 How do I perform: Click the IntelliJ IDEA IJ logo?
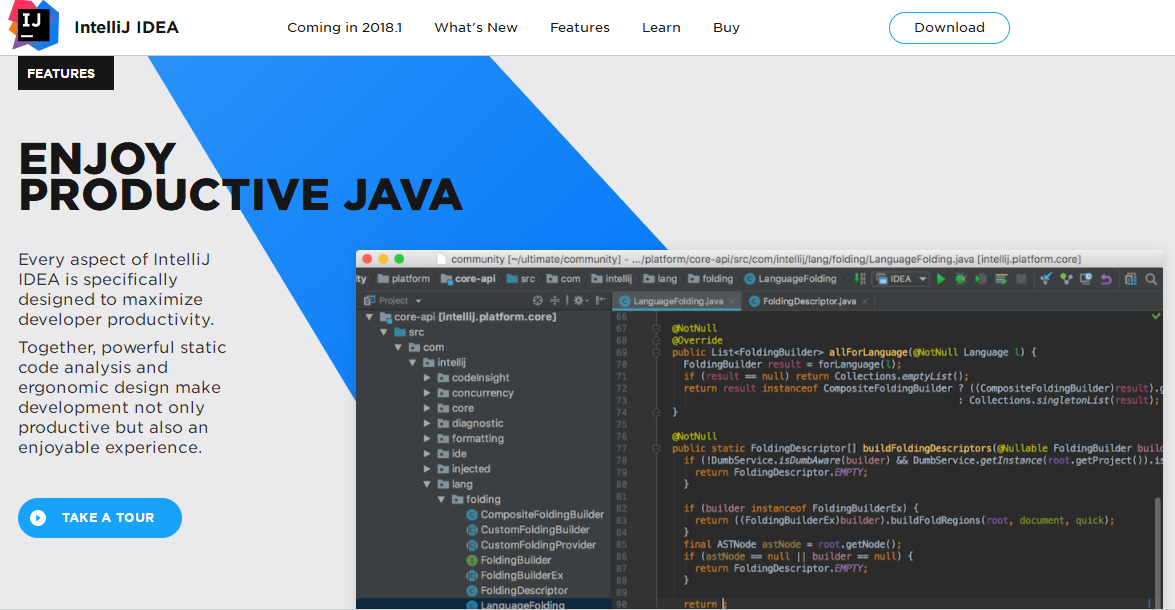point(33,25)
